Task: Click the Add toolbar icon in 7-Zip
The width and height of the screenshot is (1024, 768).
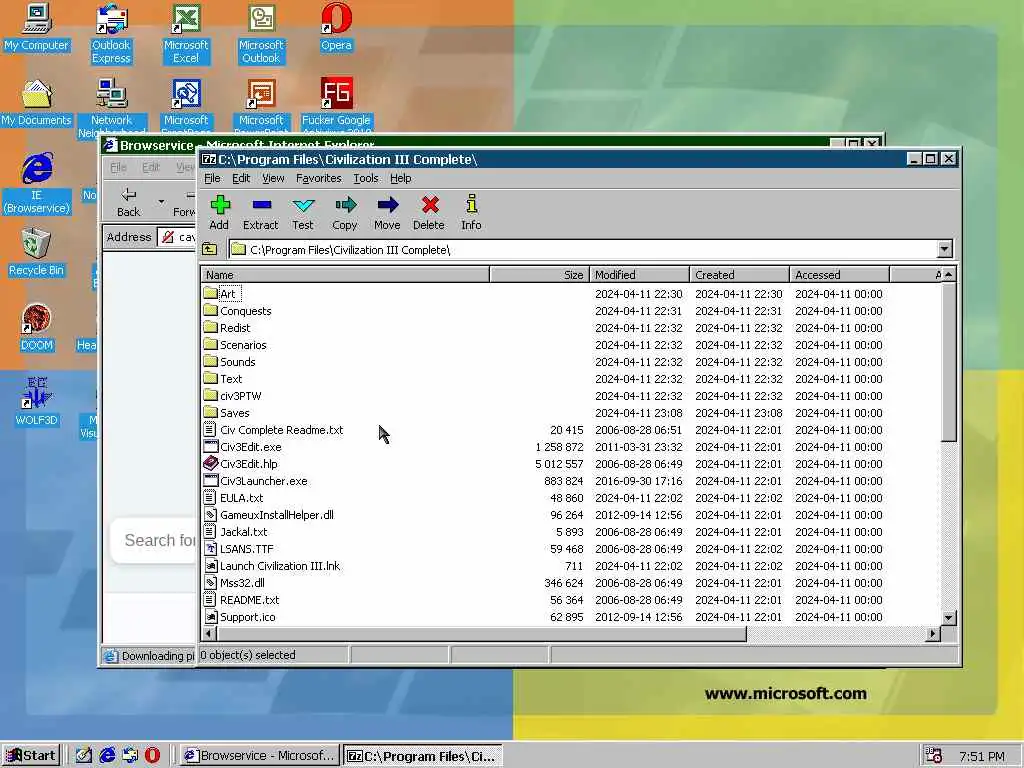Action: click(219, 205)
